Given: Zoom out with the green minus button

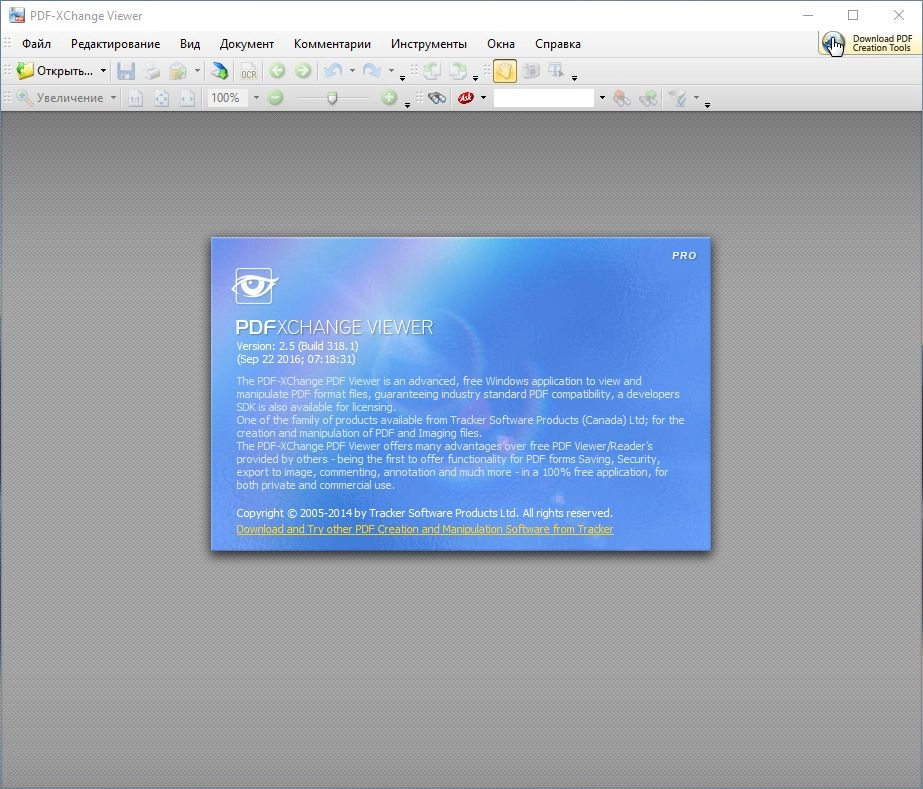Looking at the screenshot, I should (x=275, y=98).
